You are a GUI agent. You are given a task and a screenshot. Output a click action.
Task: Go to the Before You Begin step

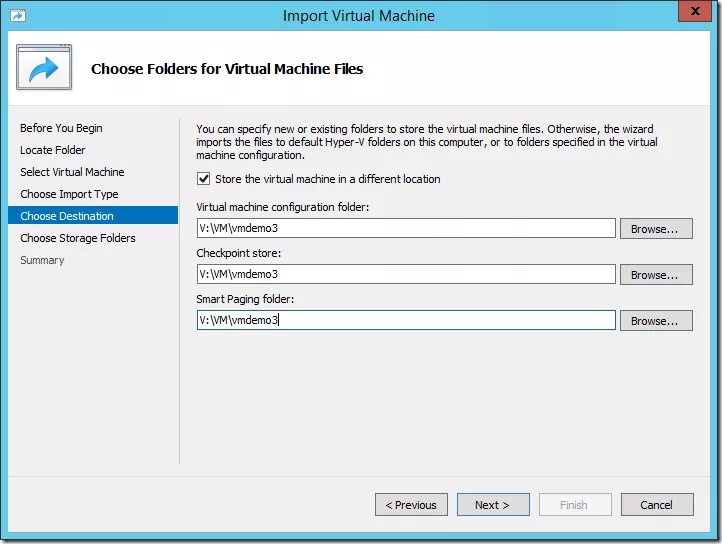(61, 128)
